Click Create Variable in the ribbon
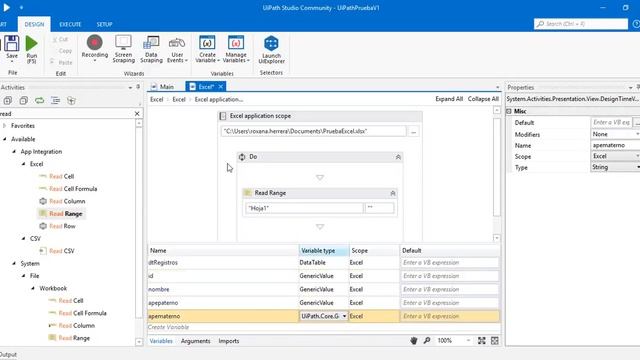This screenshot has height=360, width=640. pos(207,49)
